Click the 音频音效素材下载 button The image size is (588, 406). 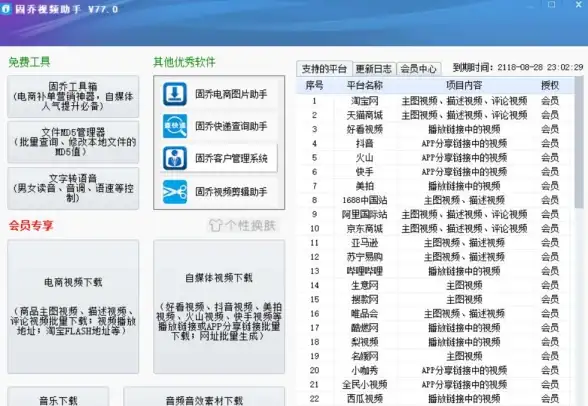tap(204, 397)
